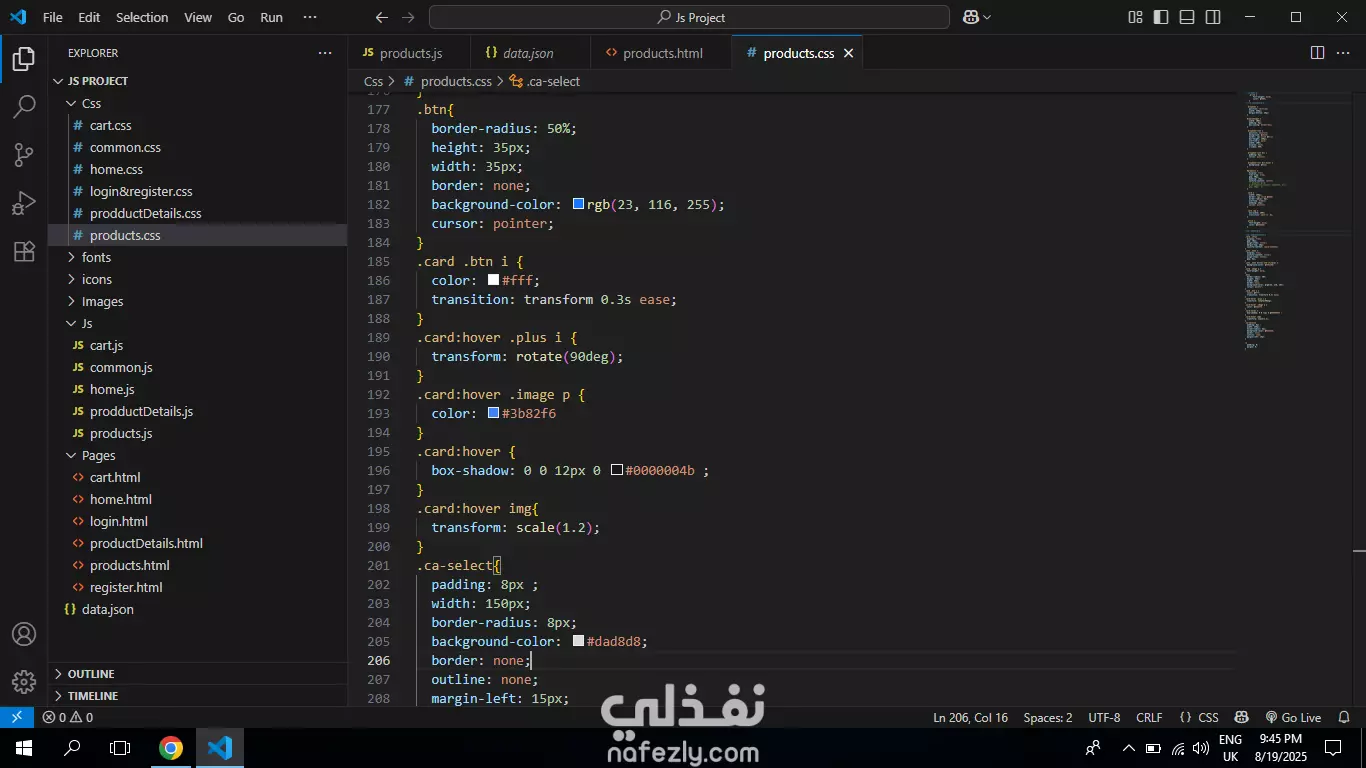Viewport: 1366px width, 768px height.
Task: Open Windows taskbar search
Action: pyautogui.click(x=72, y=748)
